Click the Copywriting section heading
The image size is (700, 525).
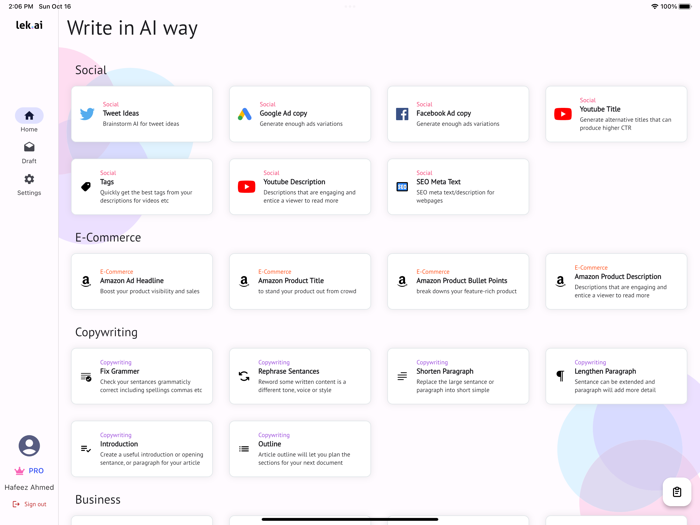click(106, 332)
